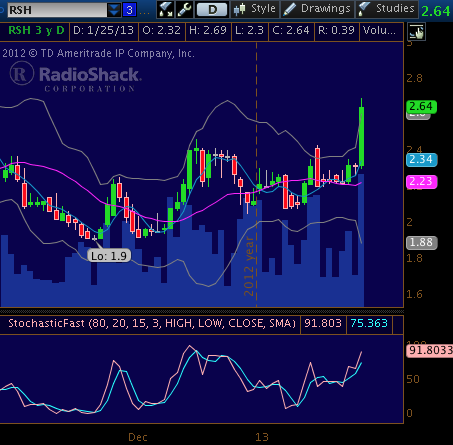Click the 'Dec' time axis label
453x445 pixels.
click(x=138, y=437)
